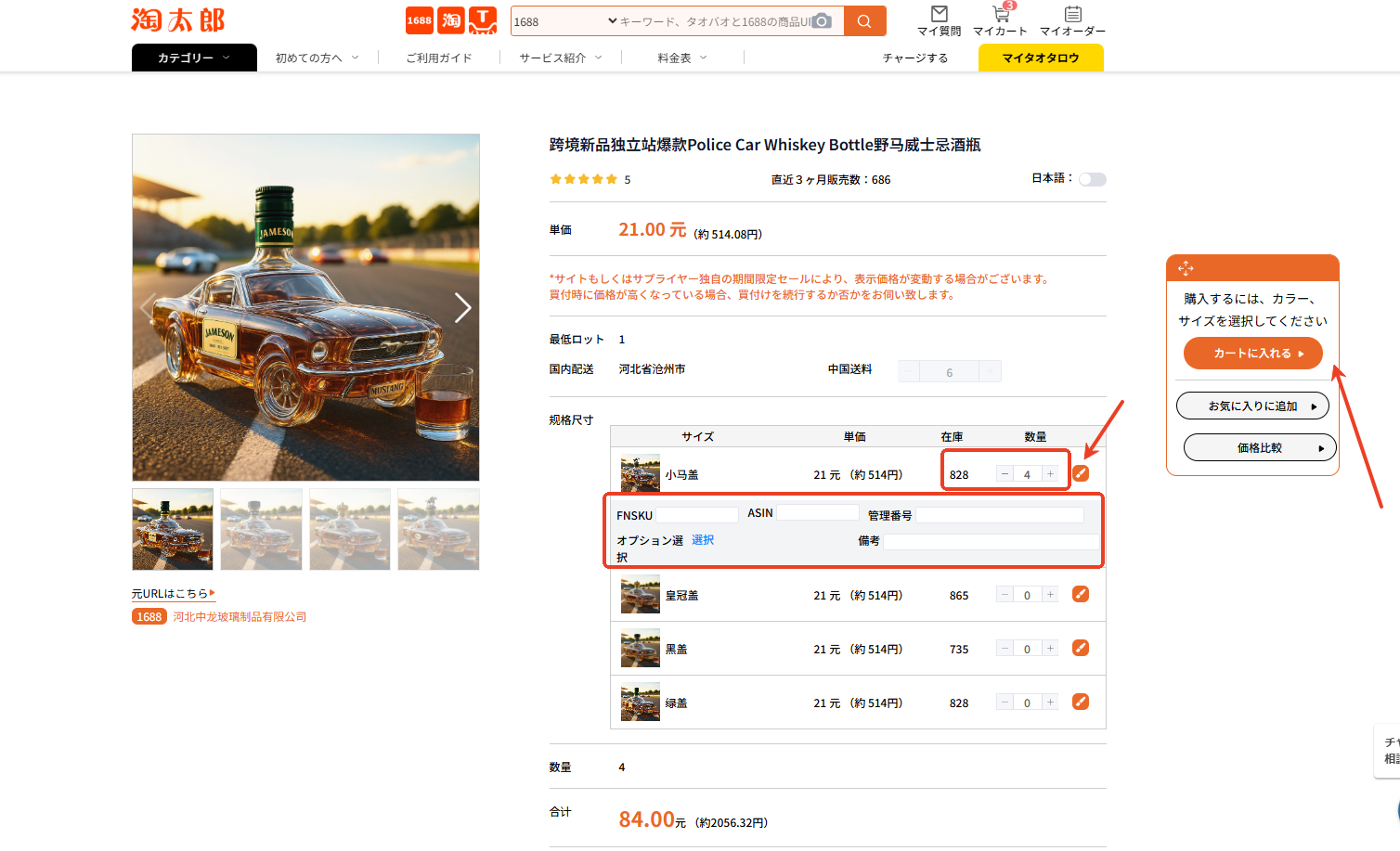Click お気に入りに追加 button

(x=1253, y=406)
